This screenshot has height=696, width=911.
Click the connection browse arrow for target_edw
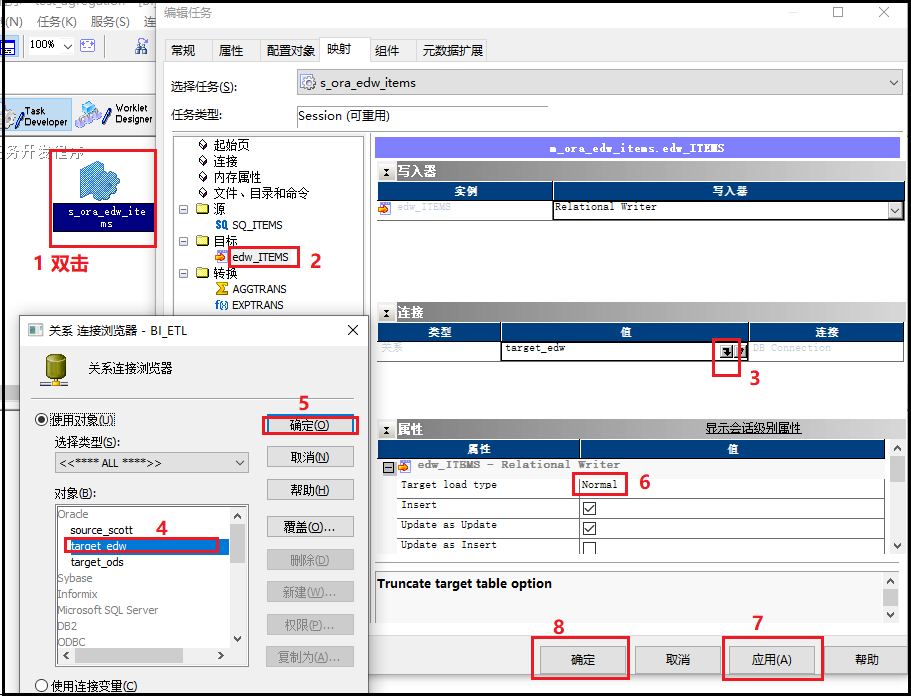[726, 351]
